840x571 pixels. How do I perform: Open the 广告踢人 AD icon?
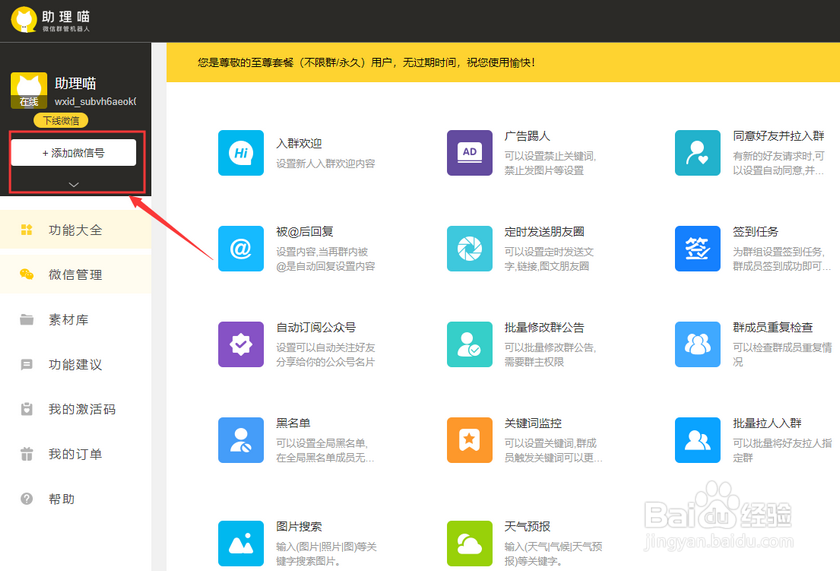click(x=469, y=153)
